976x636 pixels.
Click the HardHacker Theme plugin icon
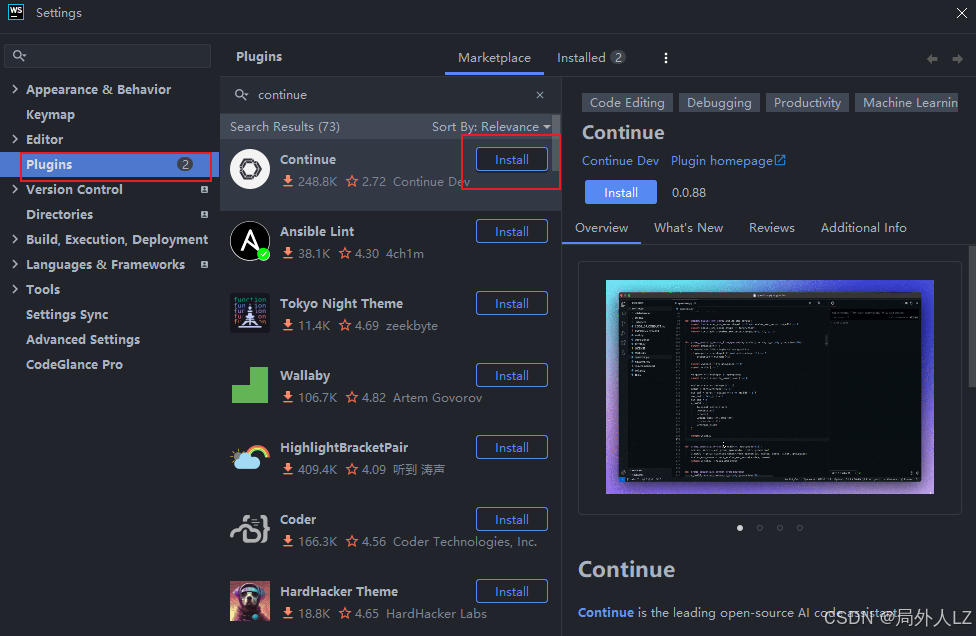(x=250, y=601)
